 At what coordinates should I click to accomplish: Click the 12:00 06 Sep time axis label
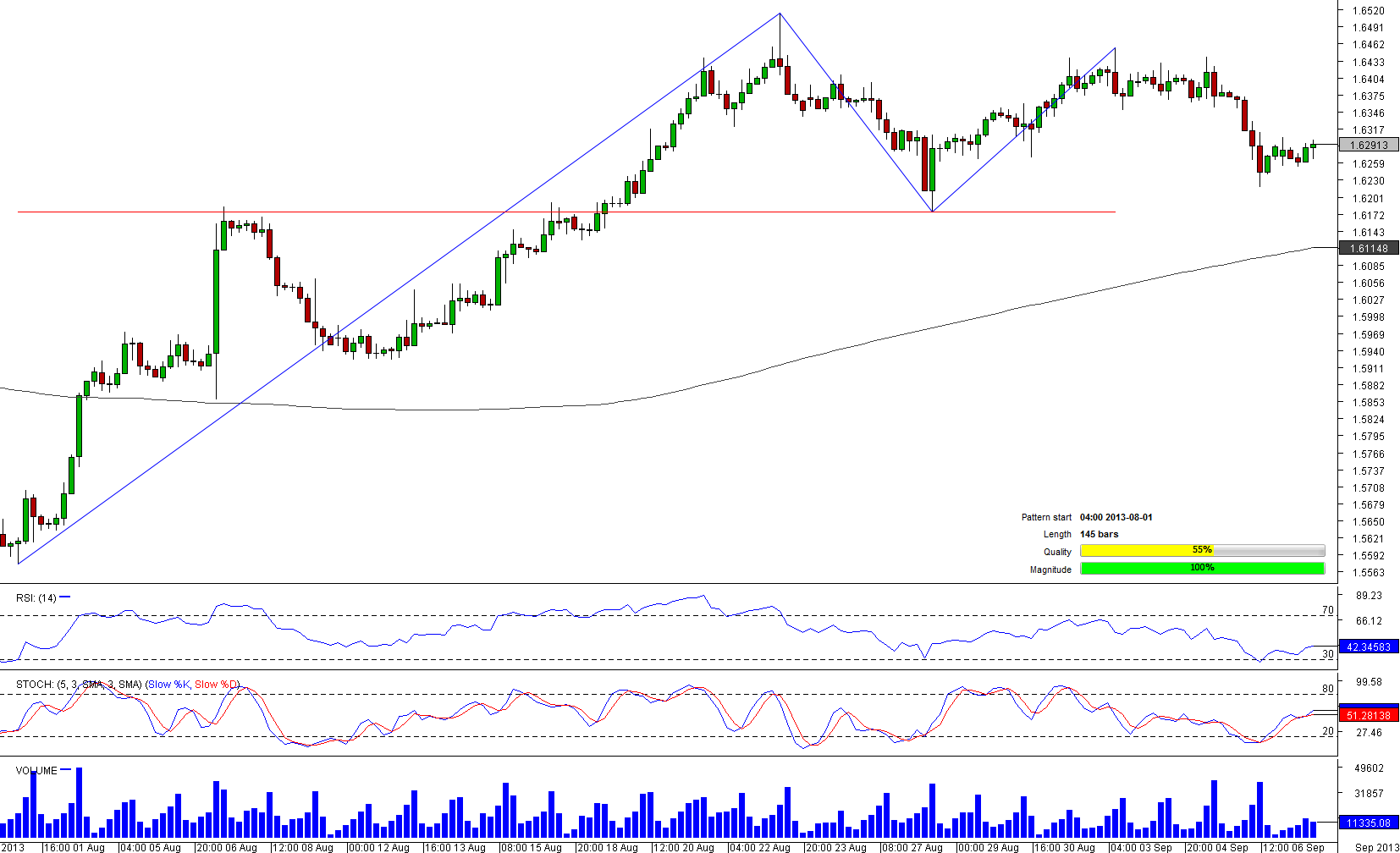tap(1293, 847)
